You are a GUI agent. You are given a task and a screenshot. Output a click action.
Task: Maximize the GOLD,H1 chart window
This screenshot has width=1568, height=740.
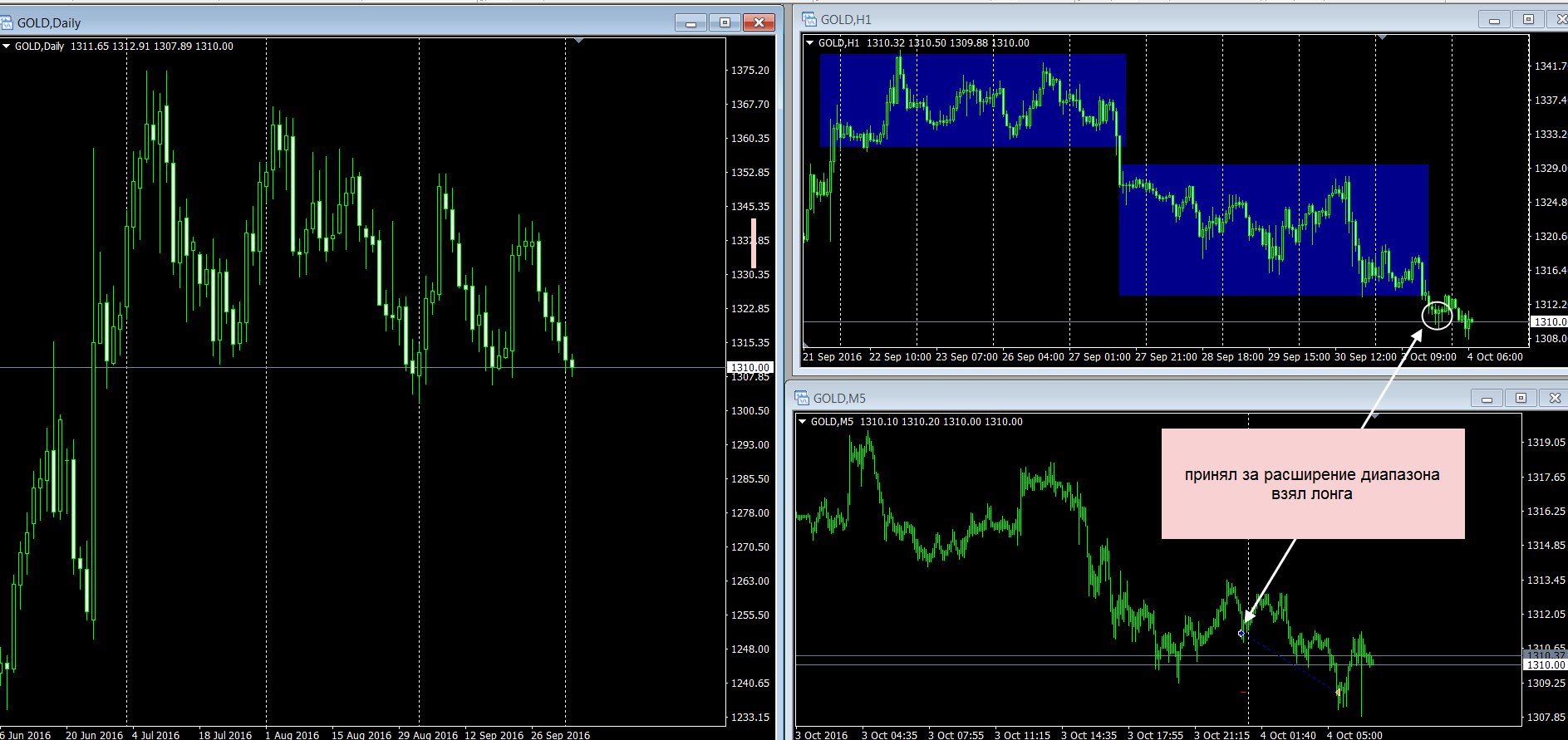point(1528,19)
